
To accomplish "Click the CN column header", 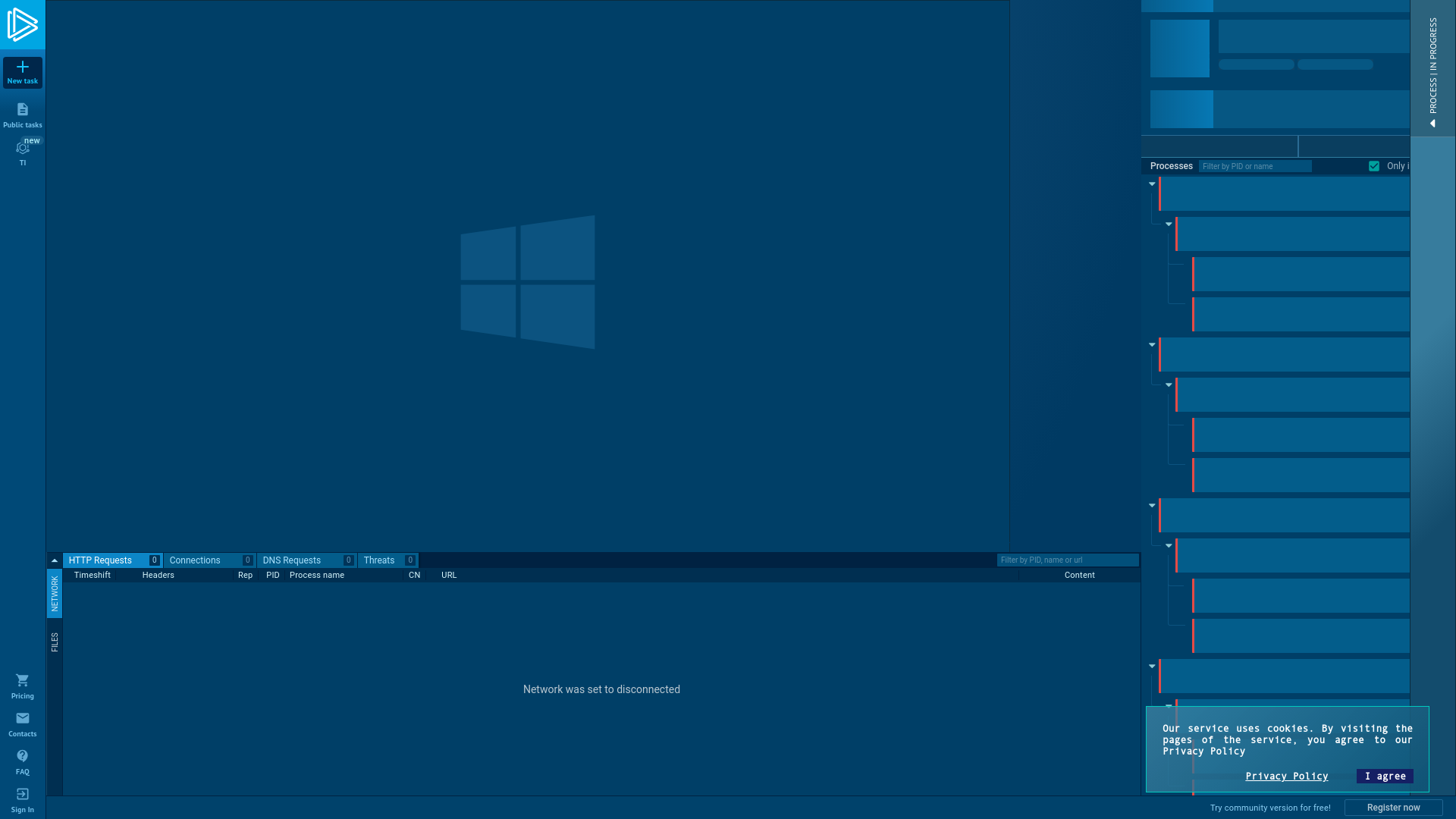I will point(414,576).
